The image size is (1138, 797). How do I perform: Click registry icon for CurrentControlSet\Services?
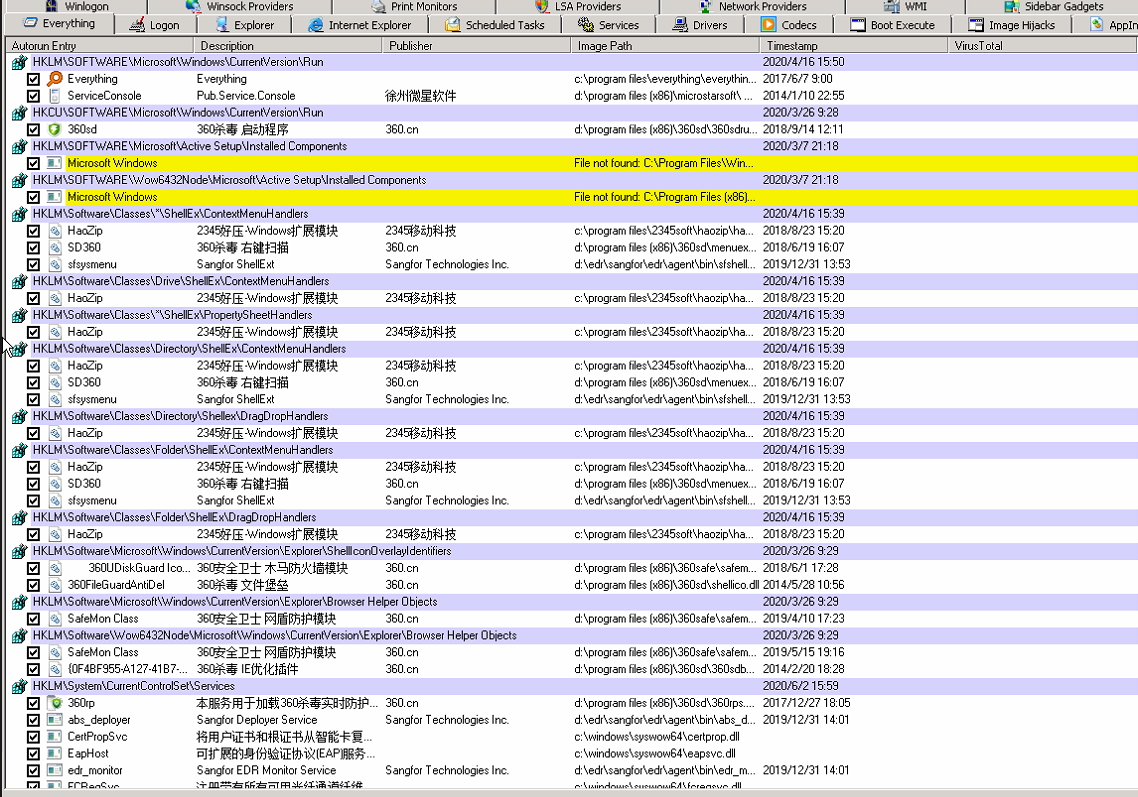[x=19, y=687]
